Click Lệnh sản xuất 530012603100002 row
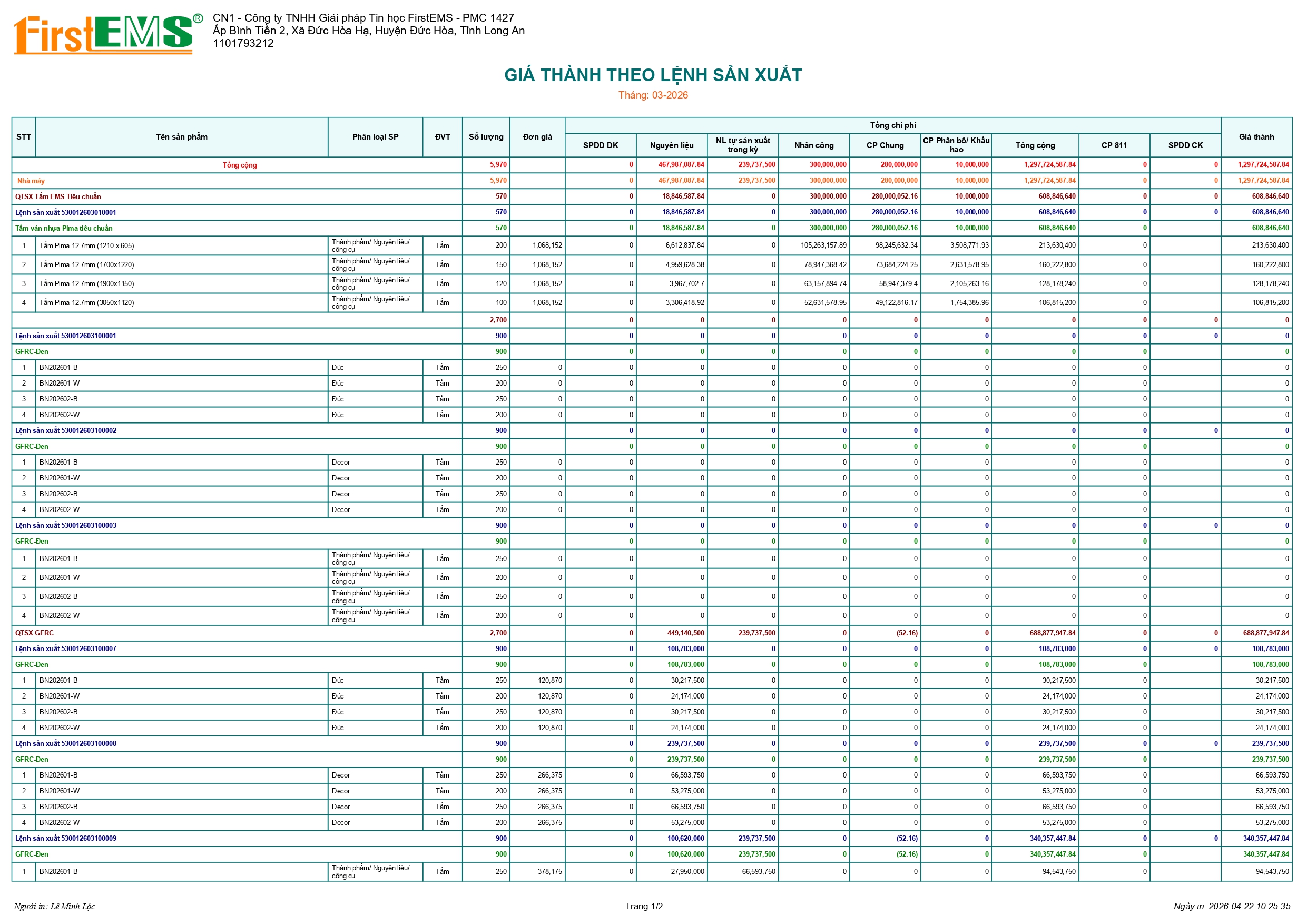1307x924 pixels. point(652,431)
